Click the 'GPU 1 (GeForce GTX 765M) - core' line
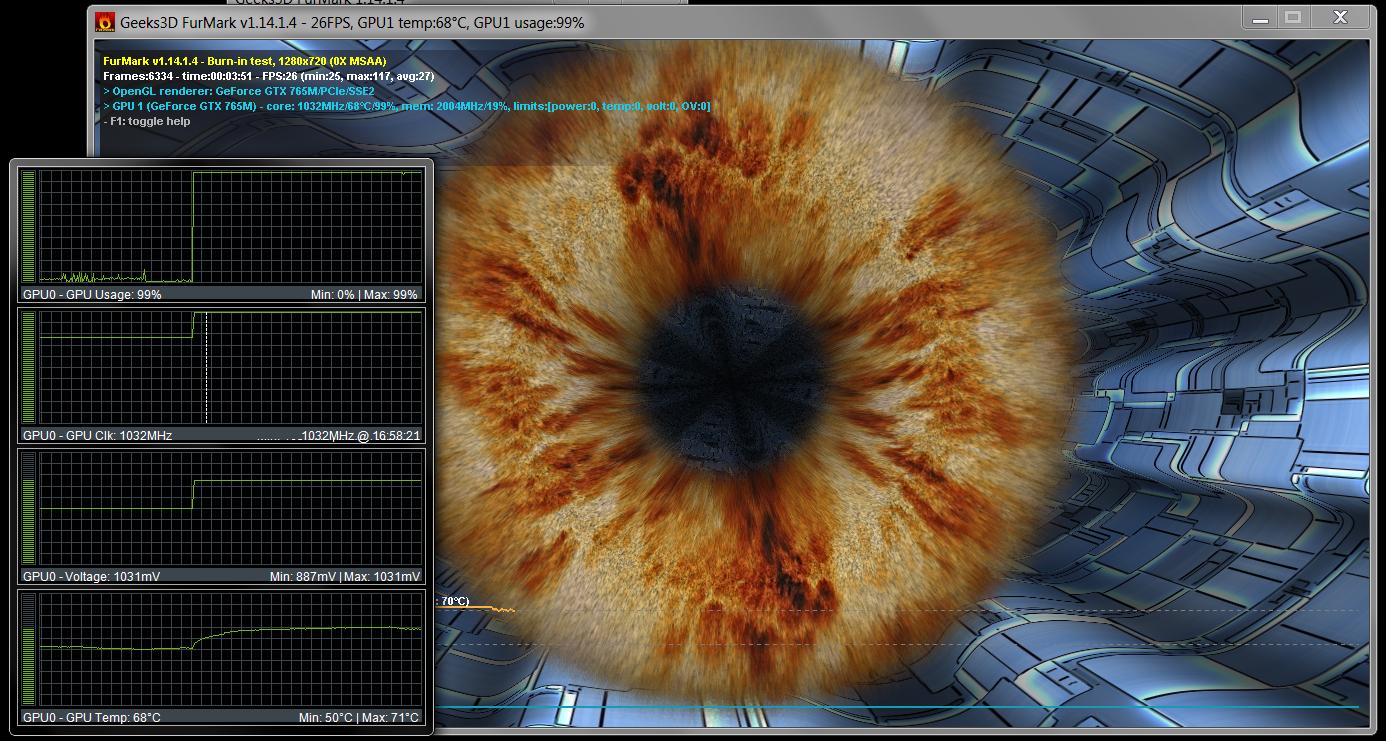The width and height of the screenshot is (1386, 741). 407,106
